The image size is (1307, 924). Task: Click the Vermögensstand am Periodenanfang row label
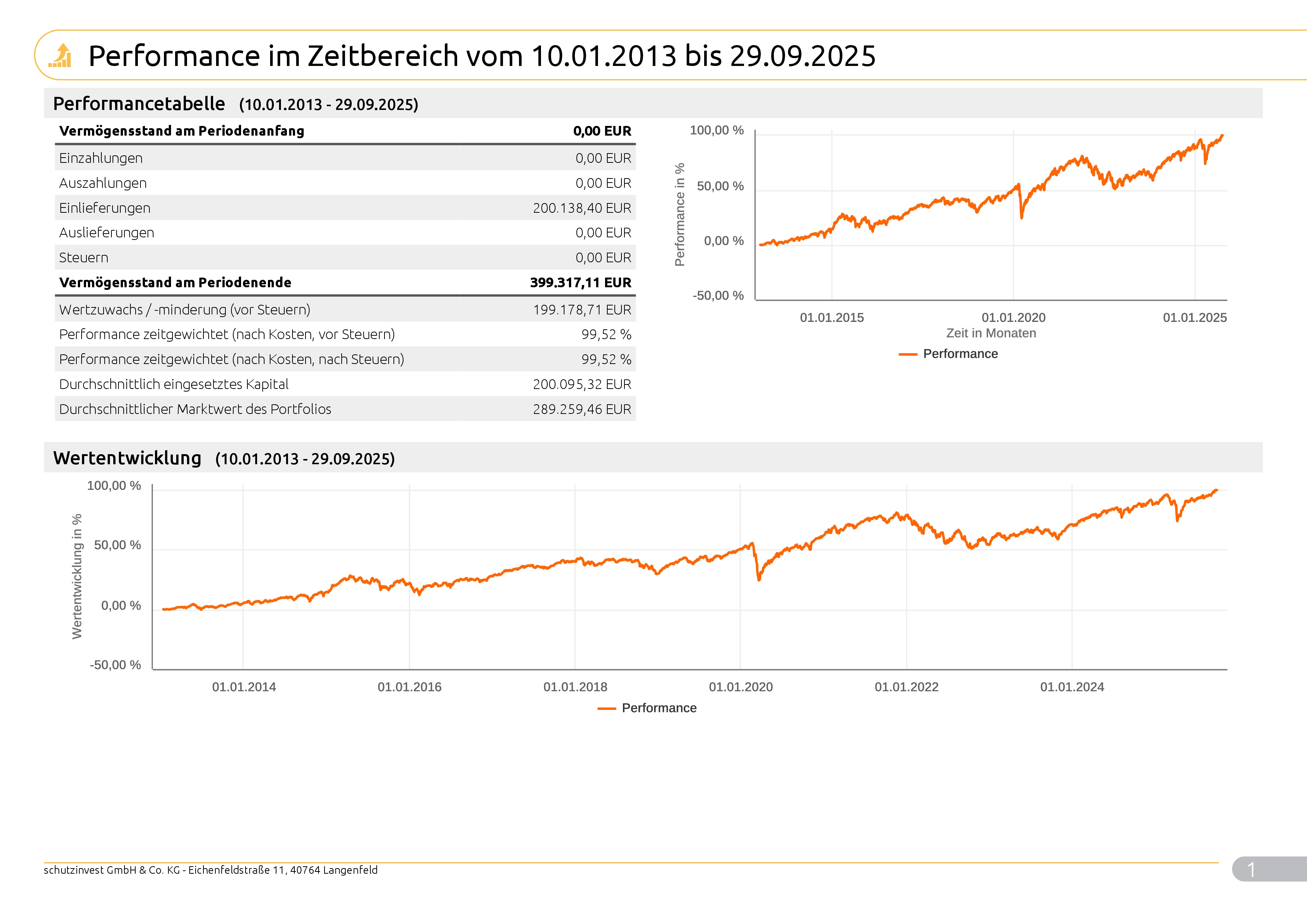tap(181, 131)
